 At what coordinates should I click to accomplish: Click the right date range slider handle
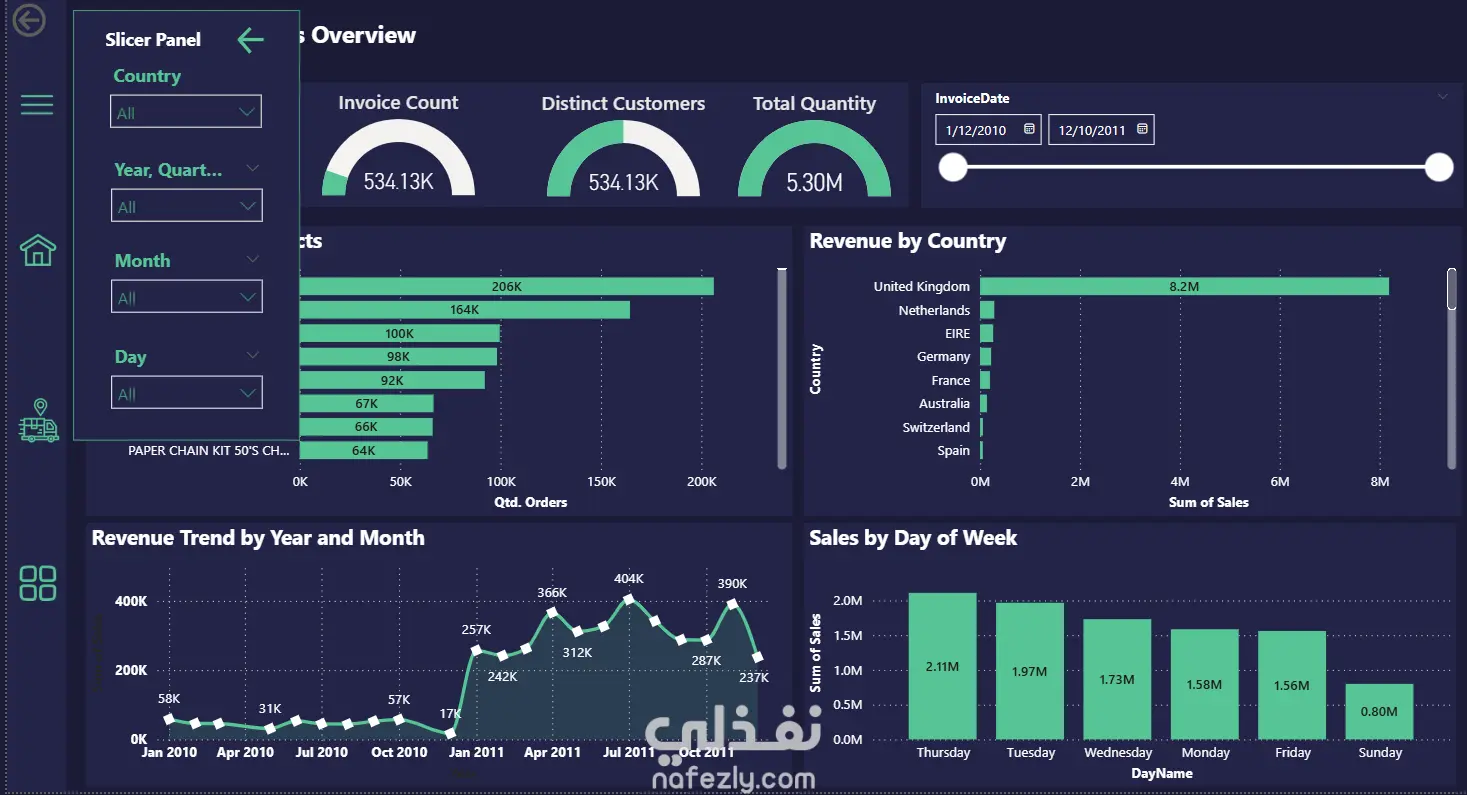[1439, 167]
